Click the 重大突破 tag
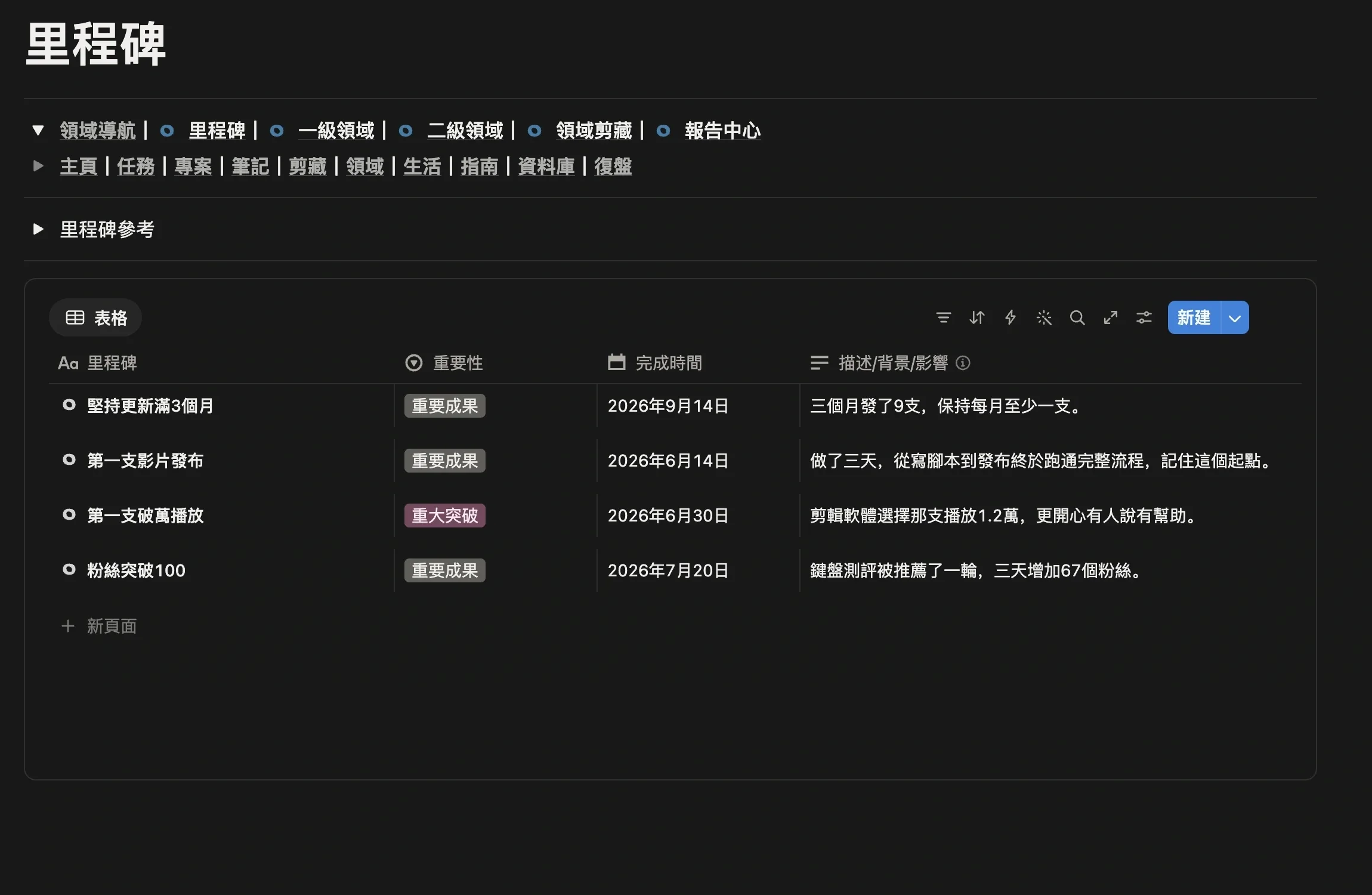This screenshot has height=895, width=1372. pos(445,516)
